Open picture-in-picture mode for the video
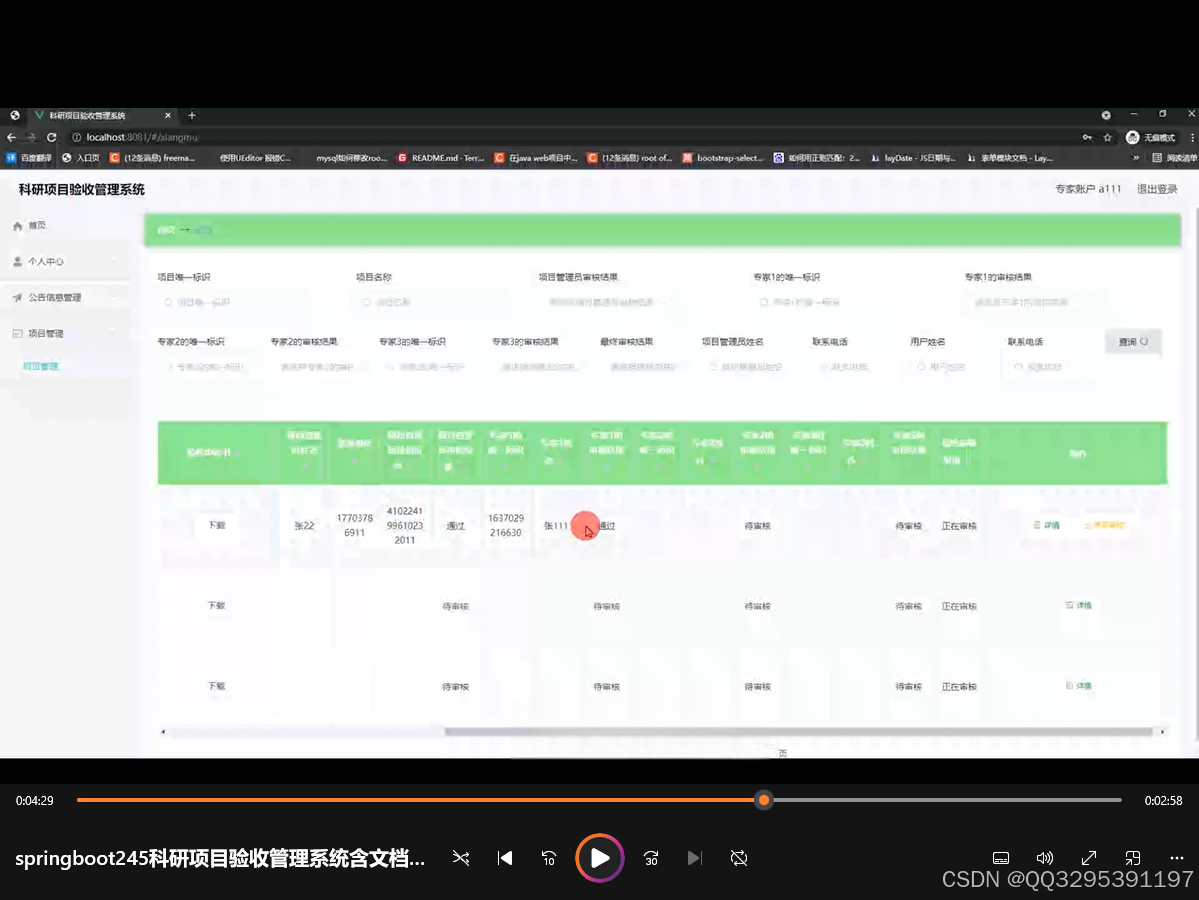The width and height of the screenshot is (1199, 900). 1133,858
